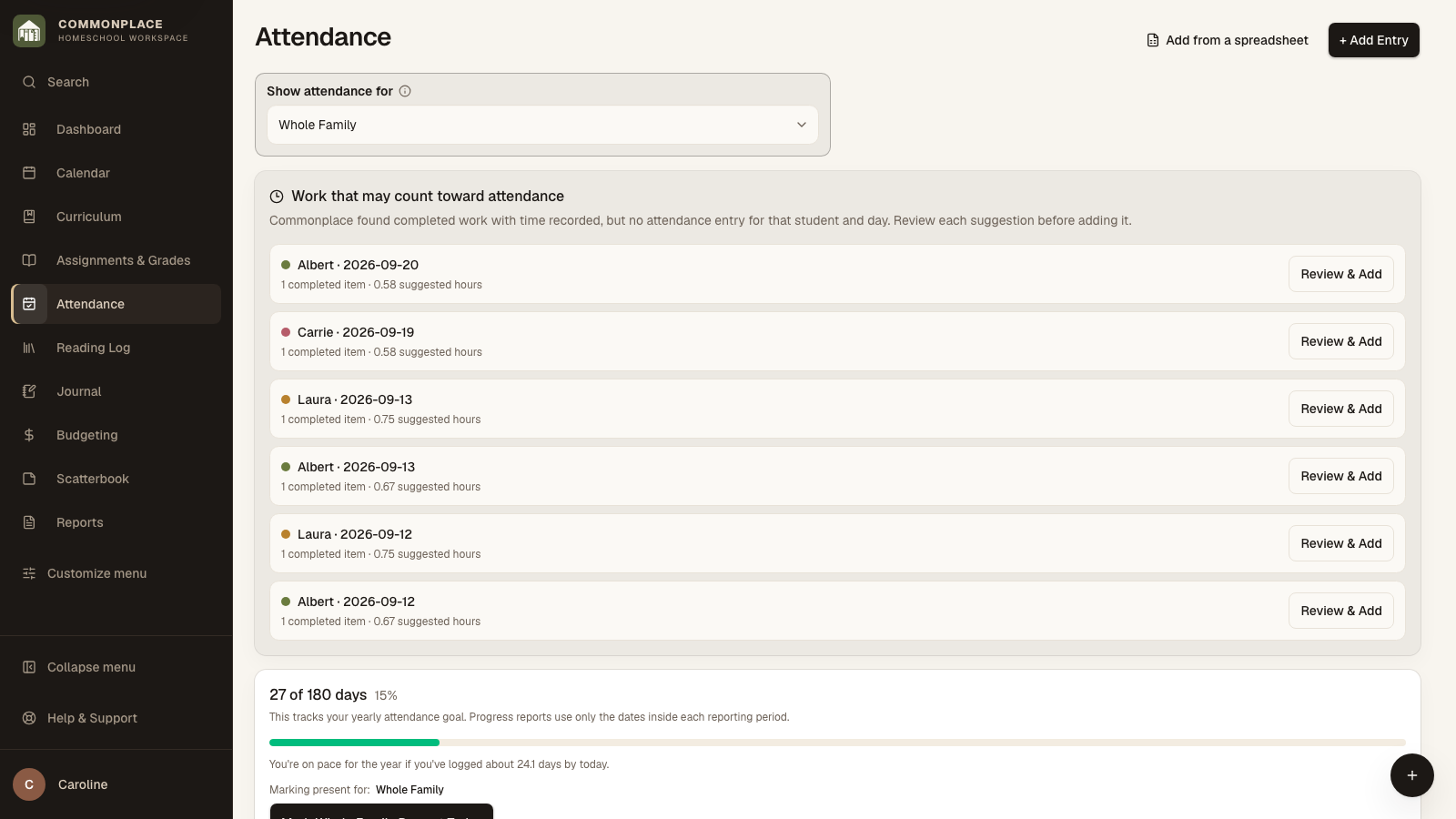Click the Search magnifier icon
Screen dimensions: 1456x819
(29, 82)
